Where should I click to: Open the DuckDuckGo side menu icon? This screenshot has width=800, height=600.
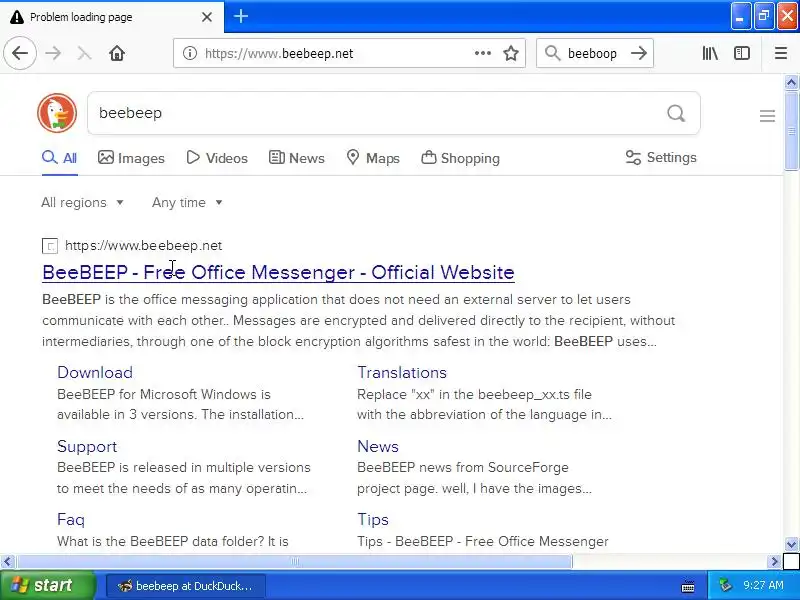tap(767, 116)
